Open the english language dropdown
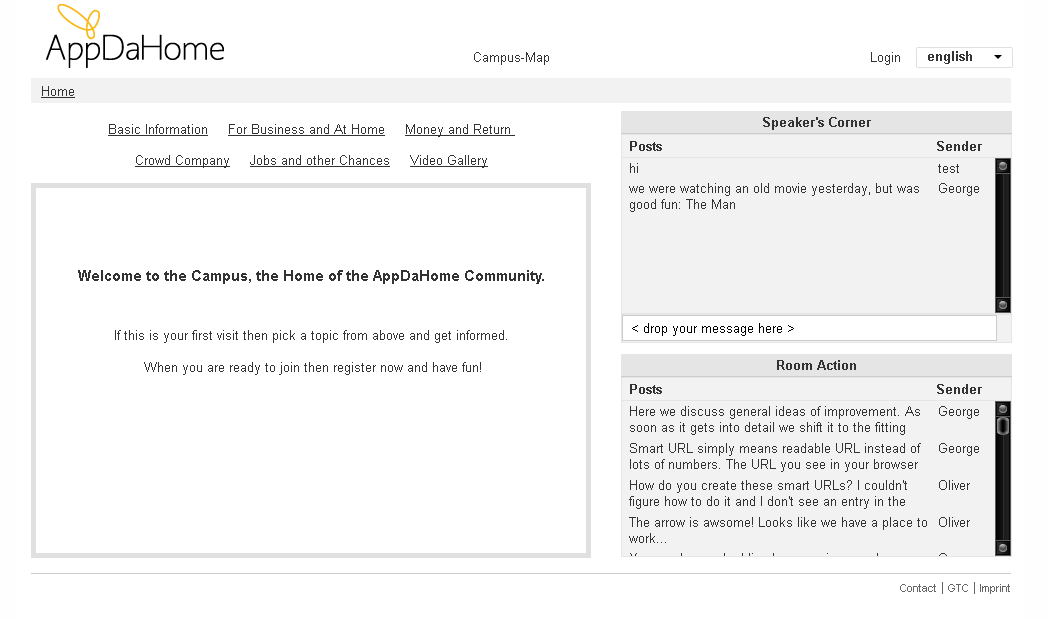 tap(964, 57)
